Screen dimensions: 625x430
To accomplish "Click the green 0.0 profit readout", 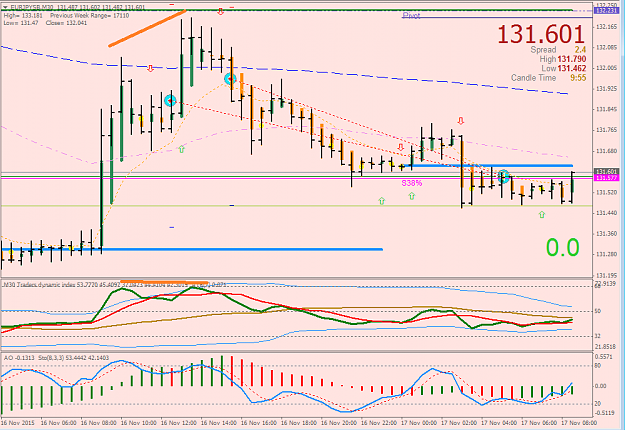I will [x=562, y=247].
